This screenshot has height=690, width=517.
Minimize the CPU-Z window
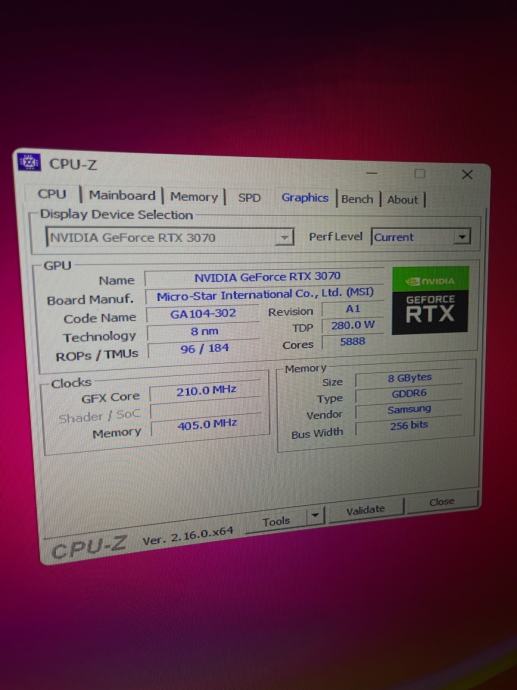[372, 173]
